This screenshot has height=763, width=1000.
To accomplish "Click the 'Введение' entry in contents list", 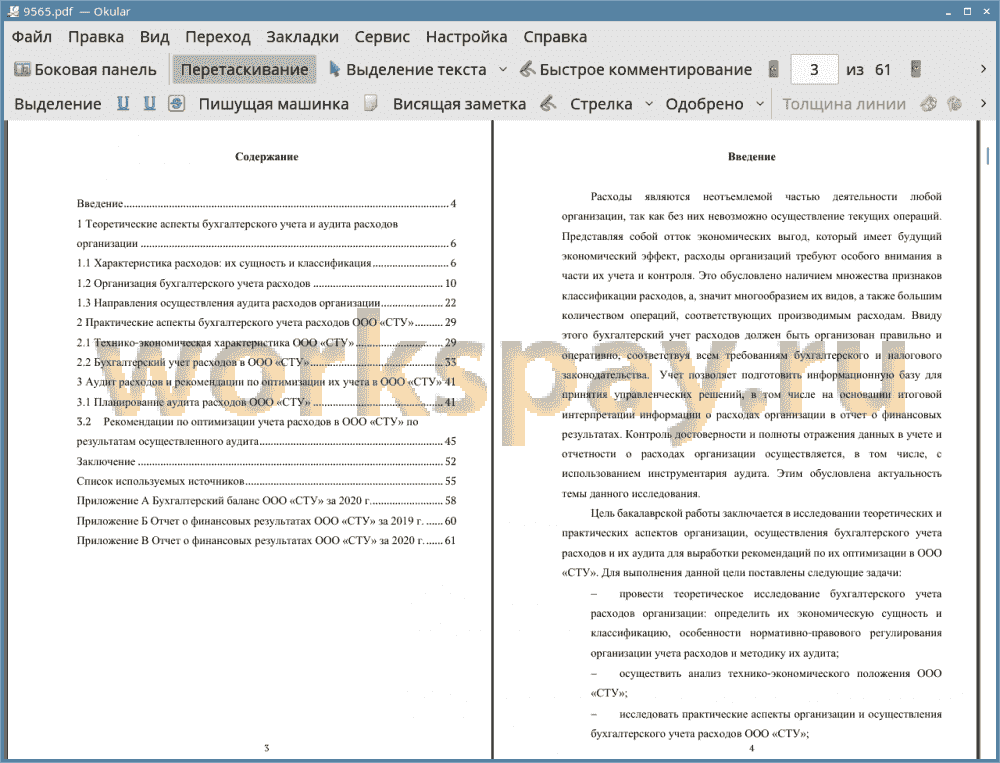I will 267,204.
